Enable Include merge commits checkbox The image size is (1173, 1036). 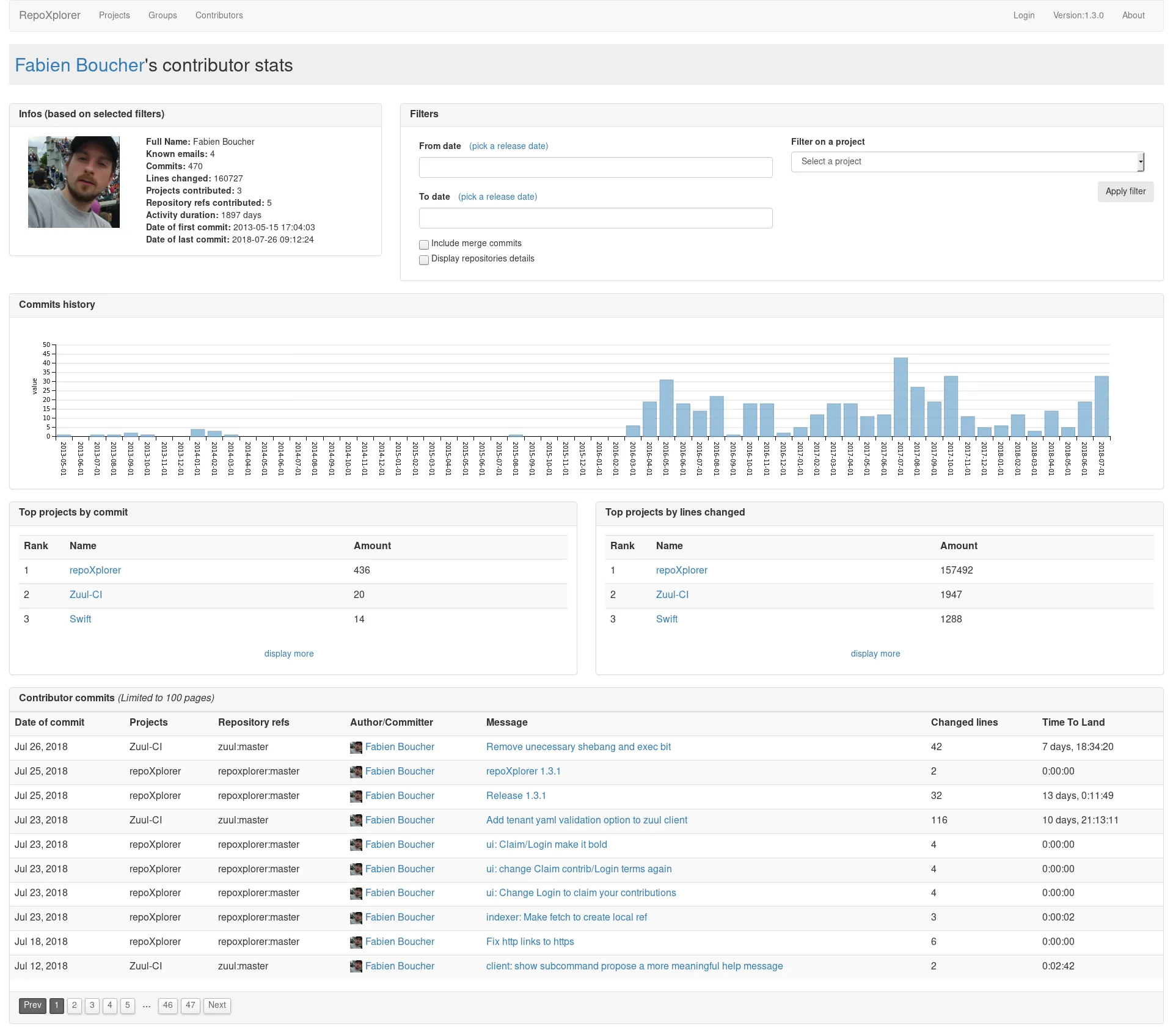point(424,244)
